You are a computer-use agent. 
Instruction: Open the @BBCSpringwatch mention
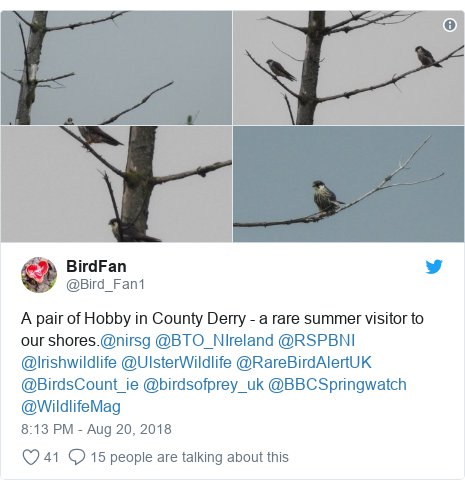tap(337, 385)
